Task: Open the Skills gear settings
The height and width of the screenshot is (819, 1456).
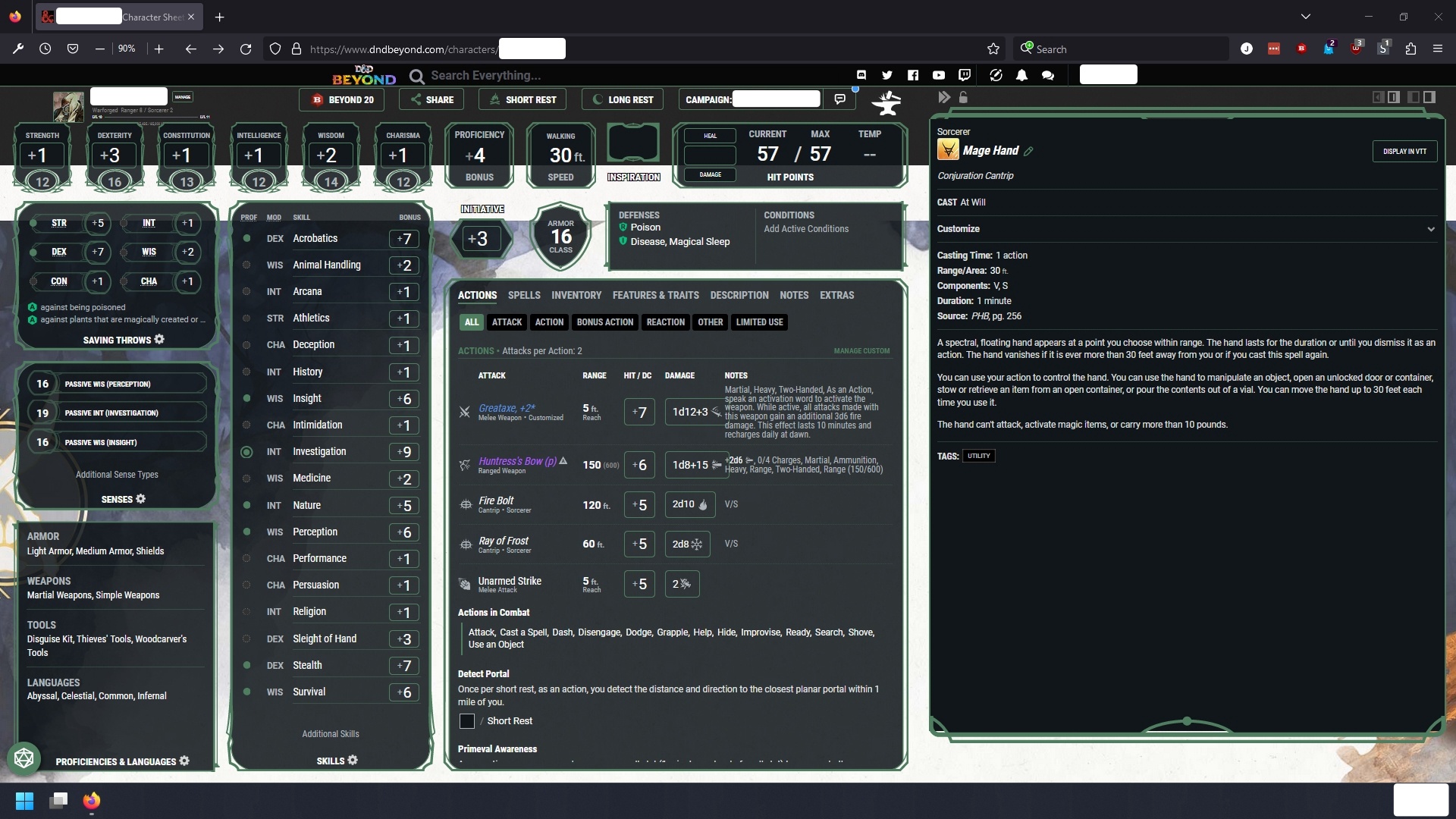Action: 353,760
